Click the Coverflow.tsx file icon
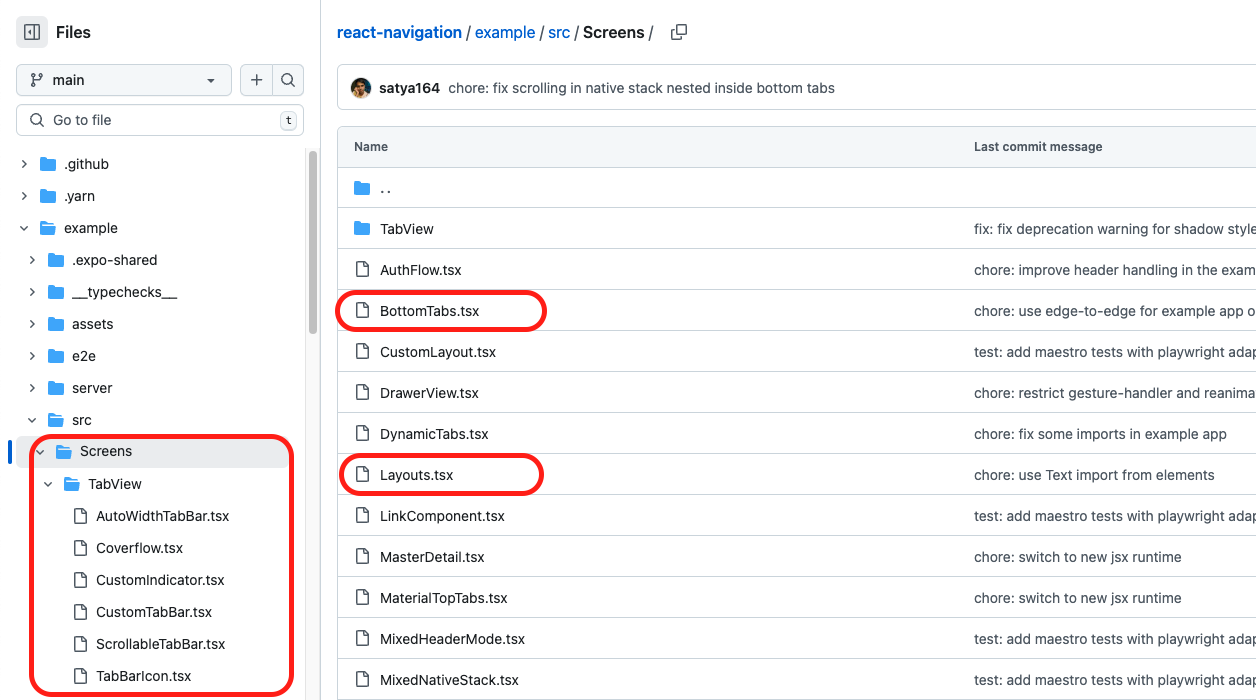Viewport: 1256px width, 700px height. (80, 548)
